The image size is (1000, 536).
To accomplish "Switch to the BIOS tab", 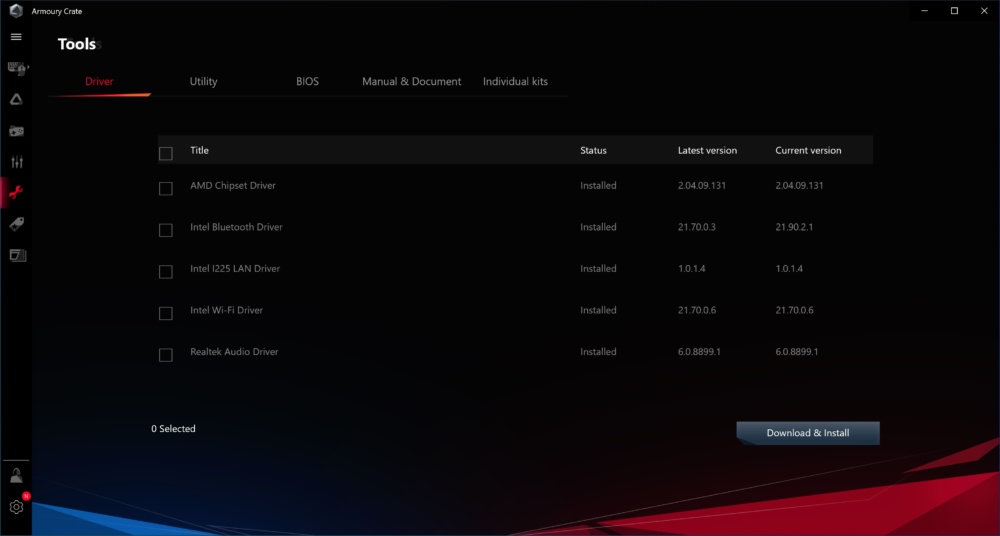I will click(x=307, y=82).
